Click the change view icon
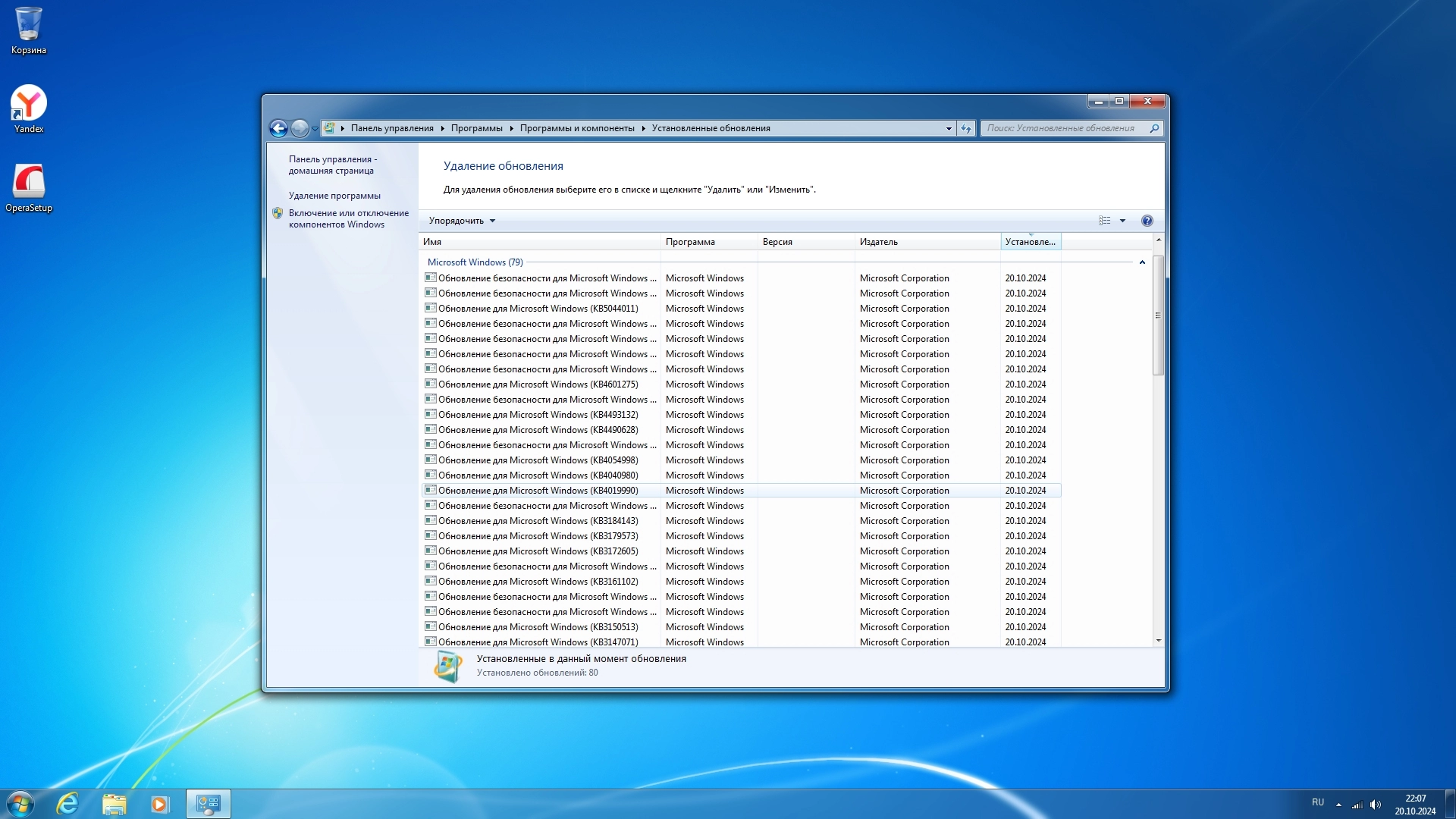The image size is (1456, 819). coord(1104,221)
